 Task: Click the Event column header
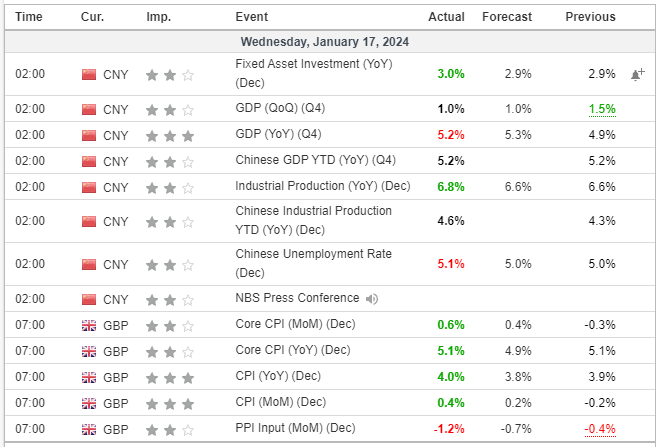251,17
